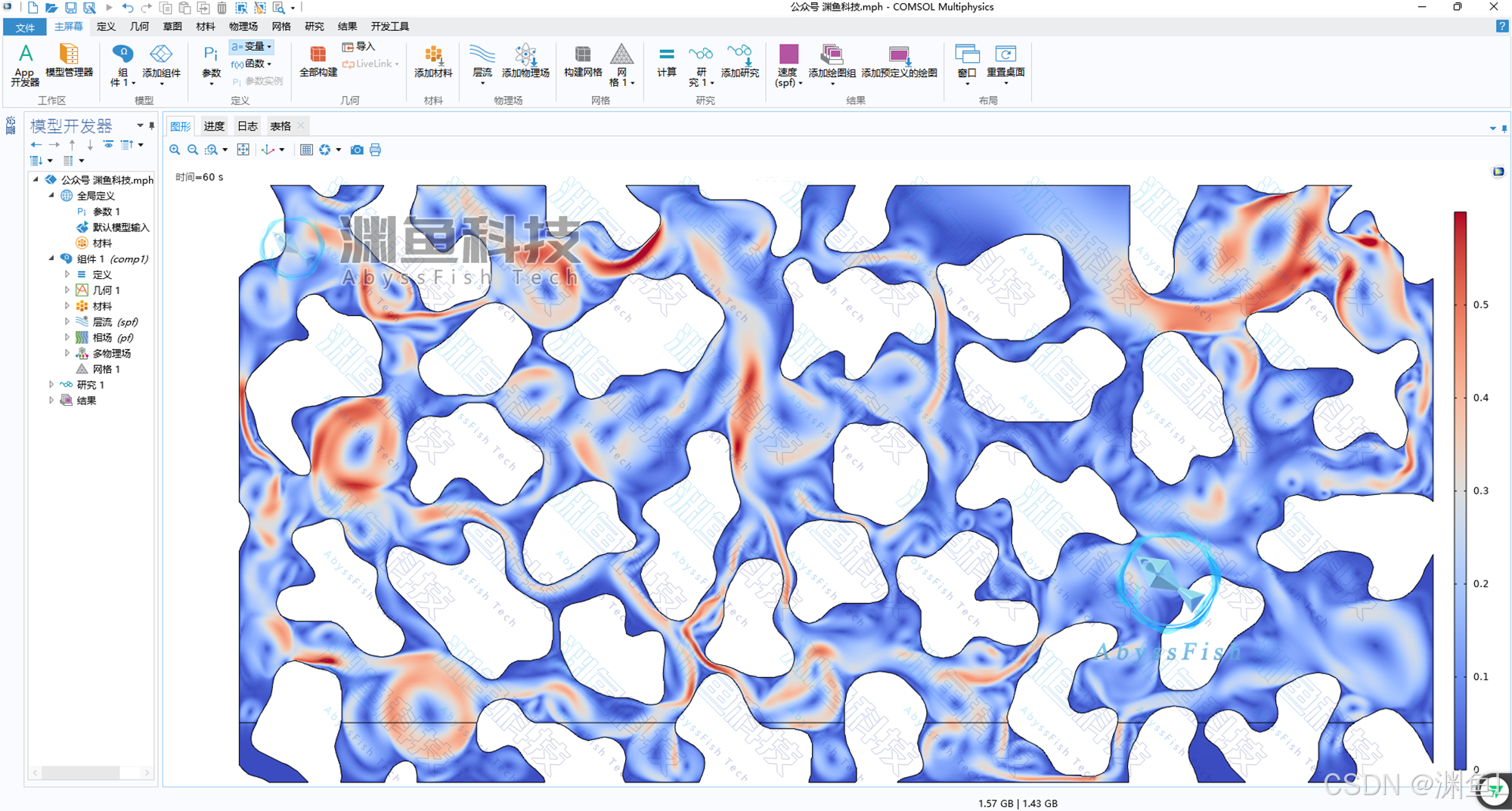Viewport: 1512px width, 811px height.
Task: Zoom in on the graphics plot
Action: tap(175, 150)
